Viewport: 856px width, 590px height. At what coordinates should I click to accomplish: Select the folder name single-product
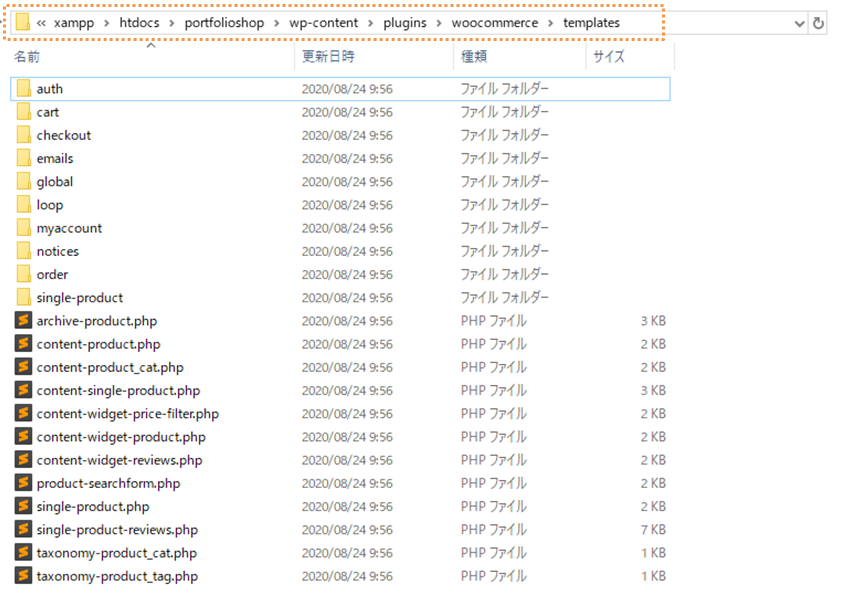(80, 298)
